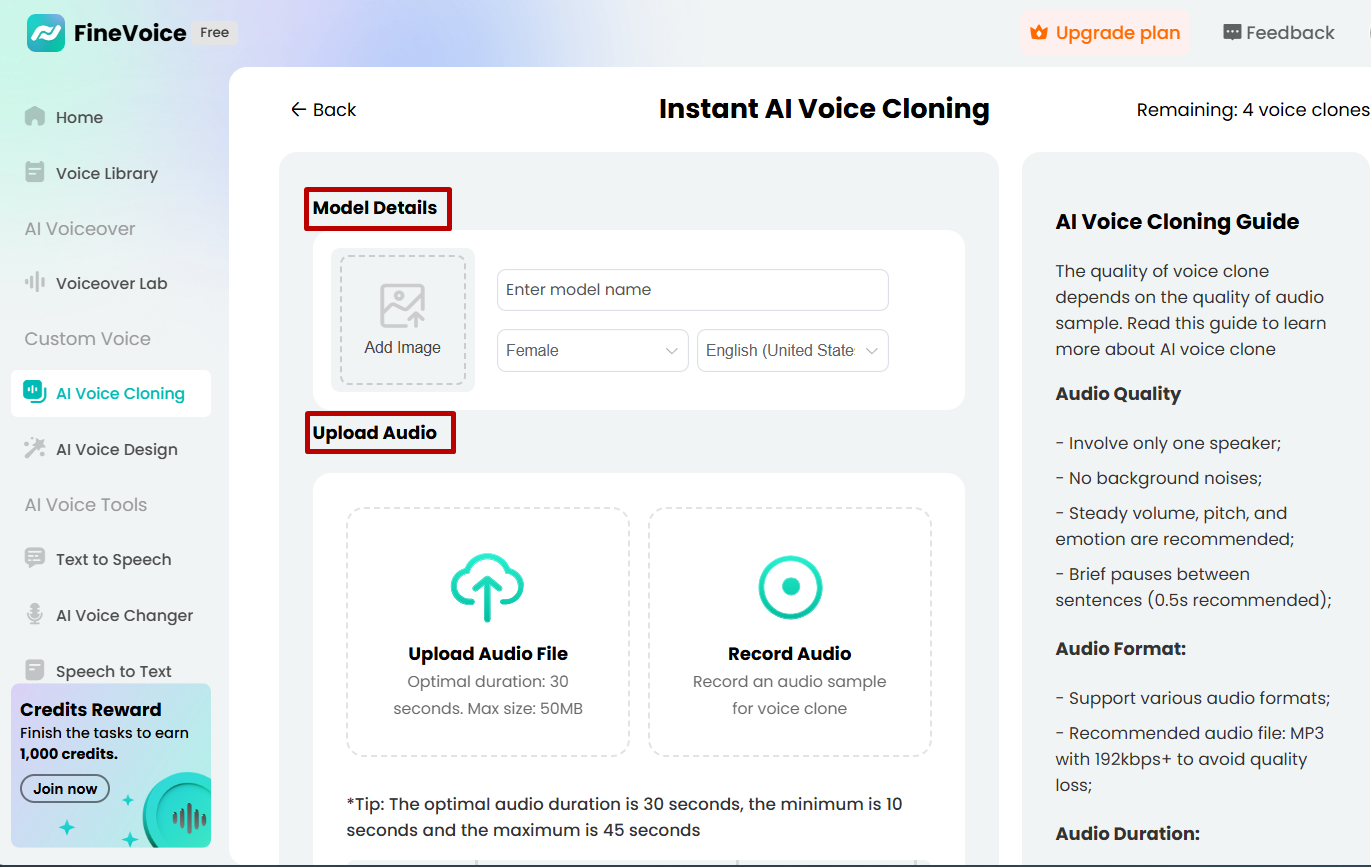Click the Add Image placeholder box

tap(403, 320)
